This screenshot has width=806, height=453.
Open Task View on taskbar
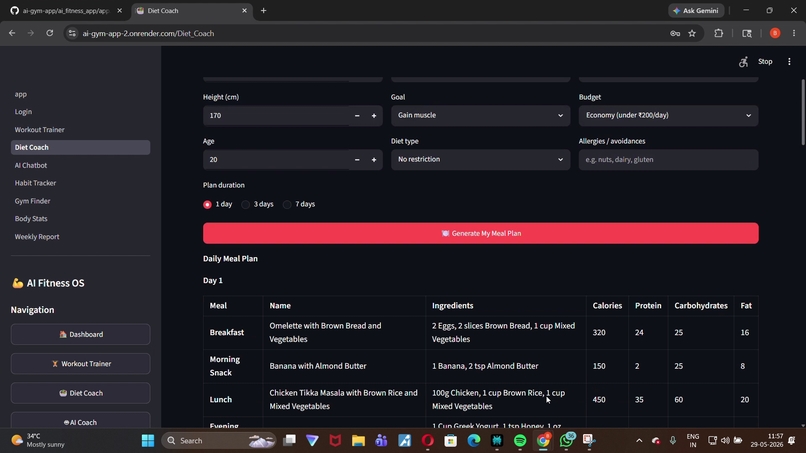(x=289, y=441)
